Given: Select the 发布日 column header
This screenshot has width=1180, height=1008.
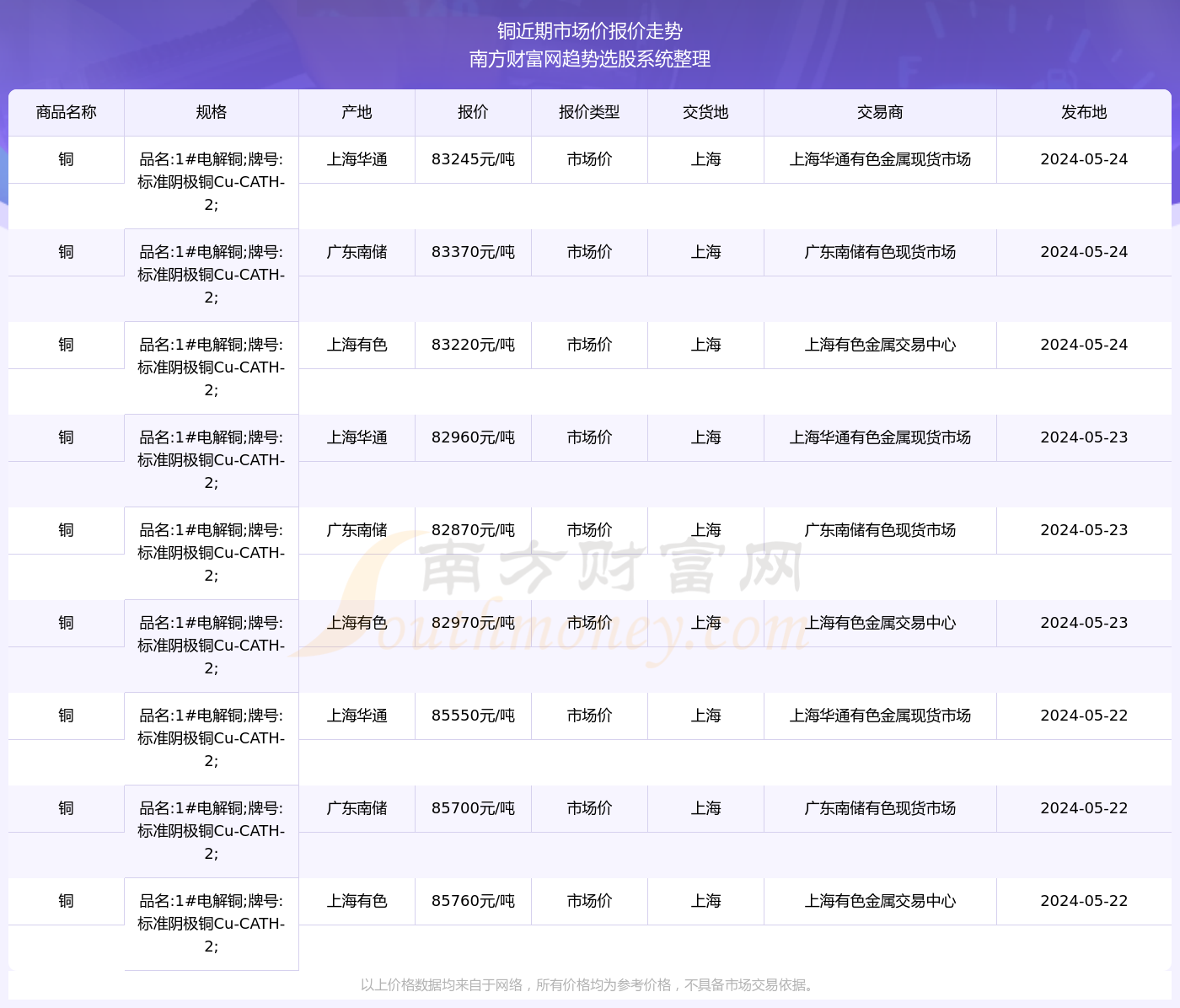Looking at the screenshot, I should 1084,112.
